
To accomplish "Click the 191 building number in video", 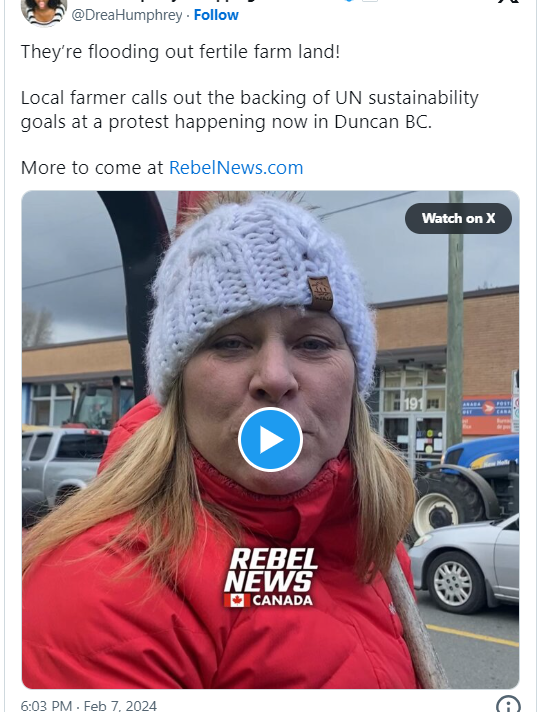I will (x=414, y=404).
